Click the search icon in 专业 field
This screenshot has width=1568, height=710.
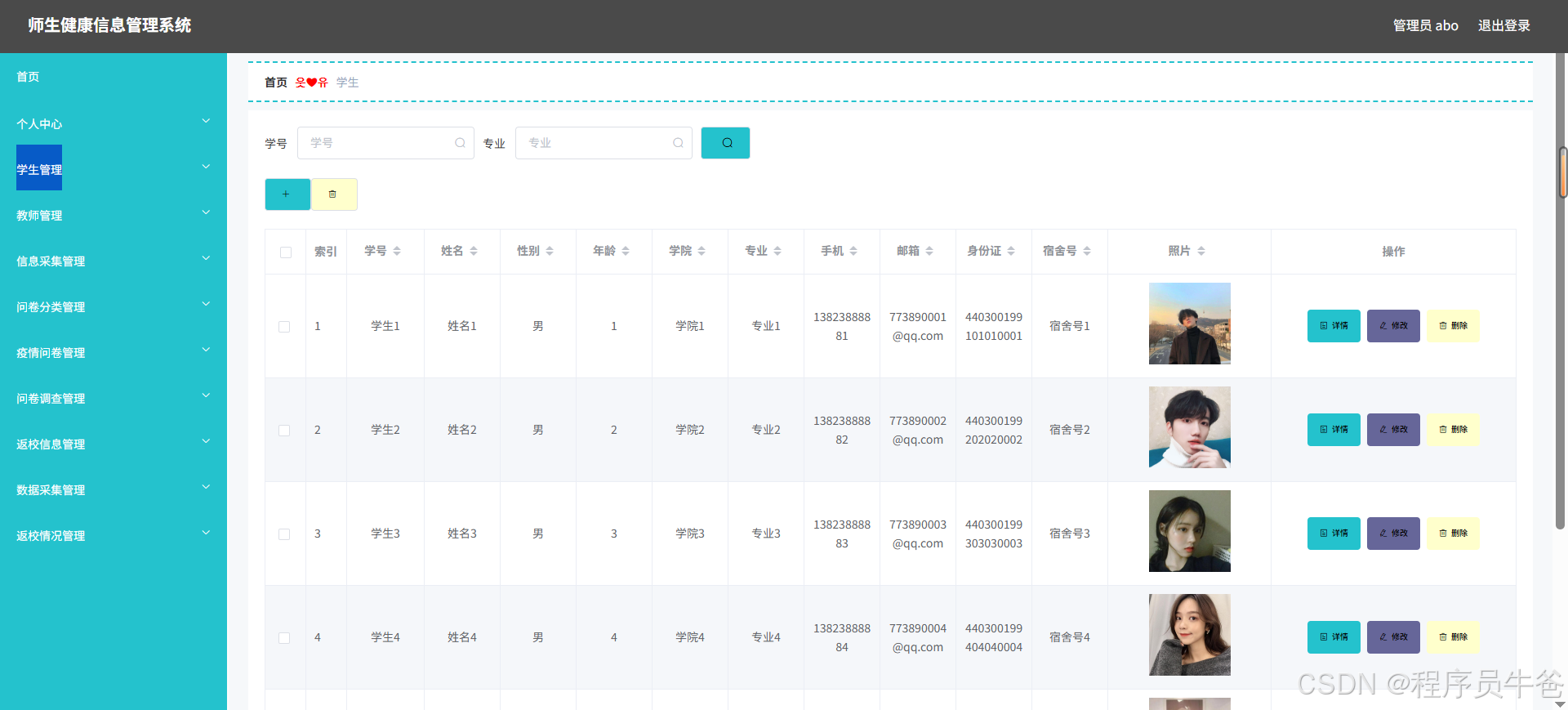point(678,143)
